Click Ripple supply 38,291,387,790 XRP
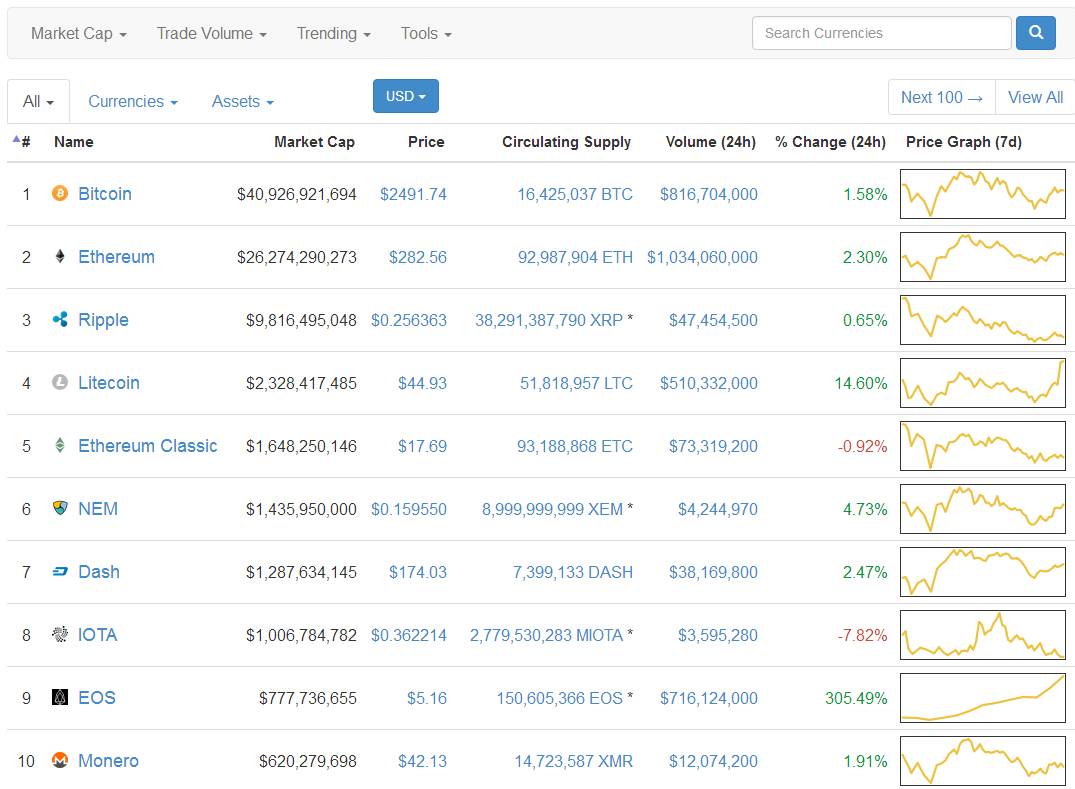 click(x=549, y=320)
